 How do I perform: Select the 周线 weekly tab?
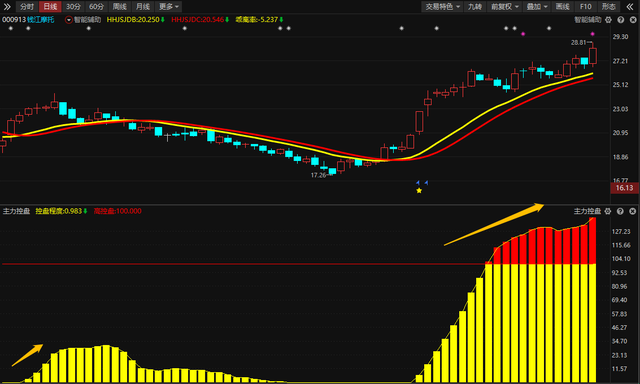point(120,7)
